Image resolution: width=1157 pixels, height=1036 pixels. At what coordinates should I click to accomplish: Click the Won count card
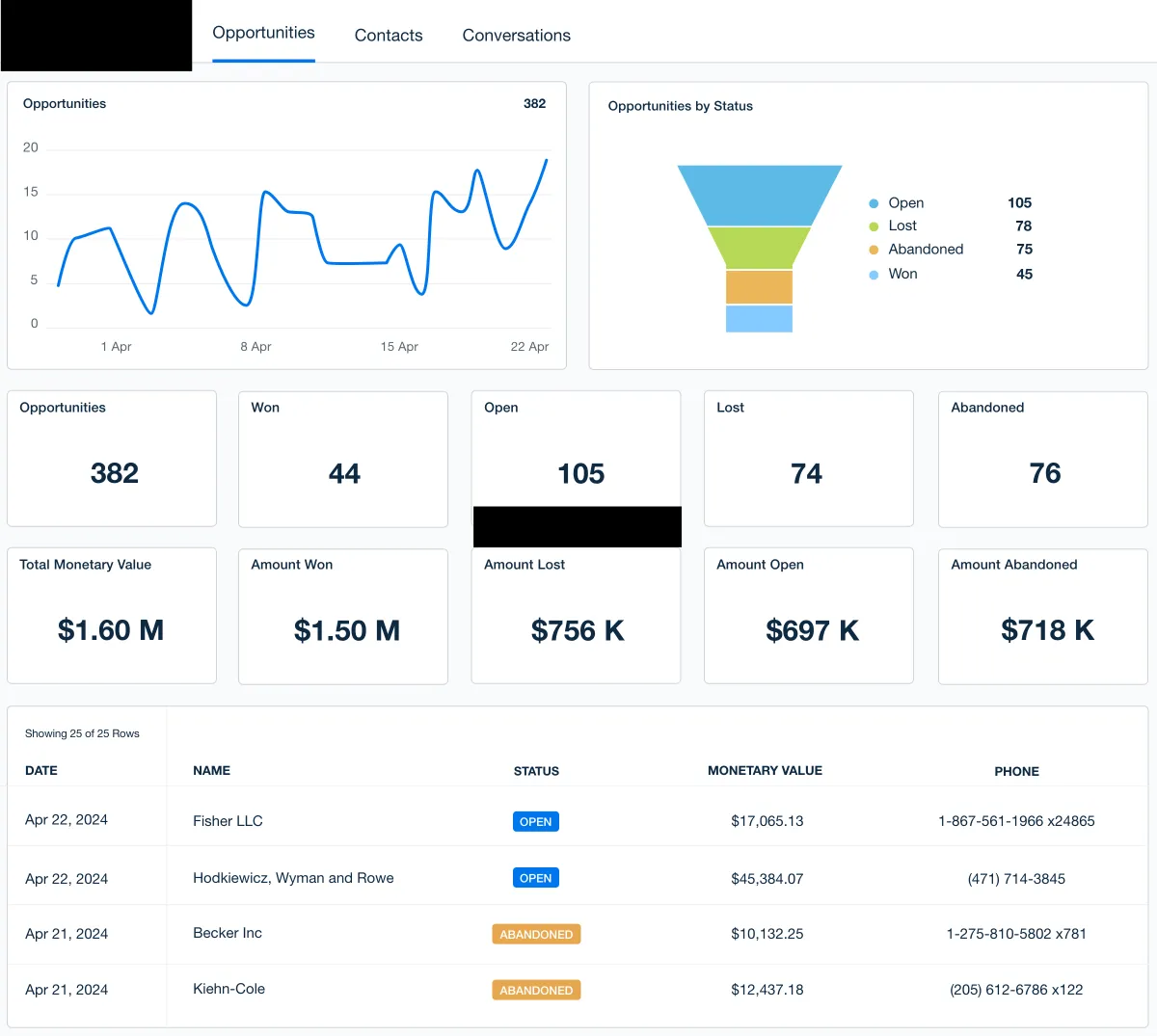343,459
